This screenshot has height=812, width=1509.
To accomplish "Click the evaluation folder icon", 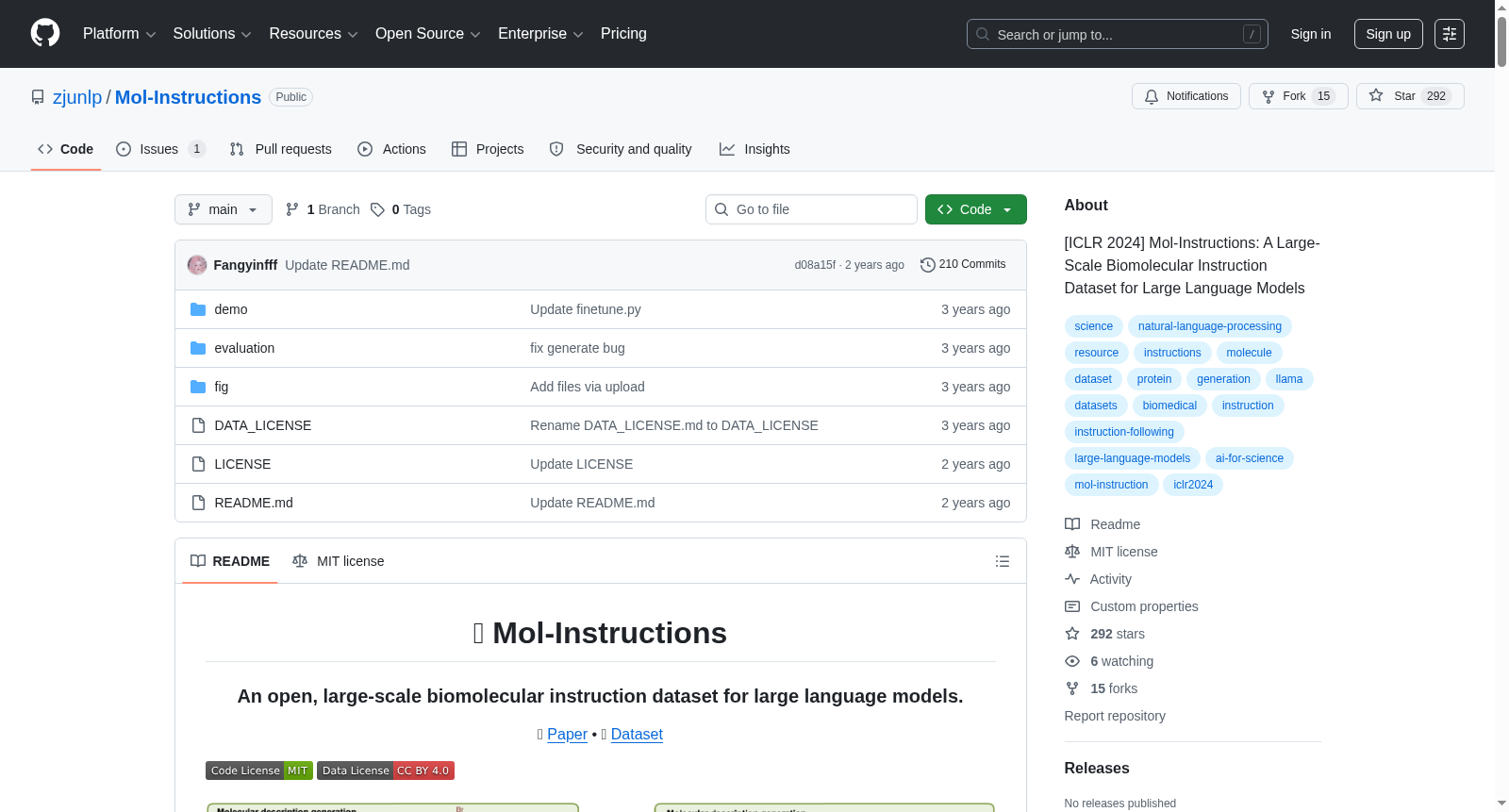I will [x=198, y=348].
